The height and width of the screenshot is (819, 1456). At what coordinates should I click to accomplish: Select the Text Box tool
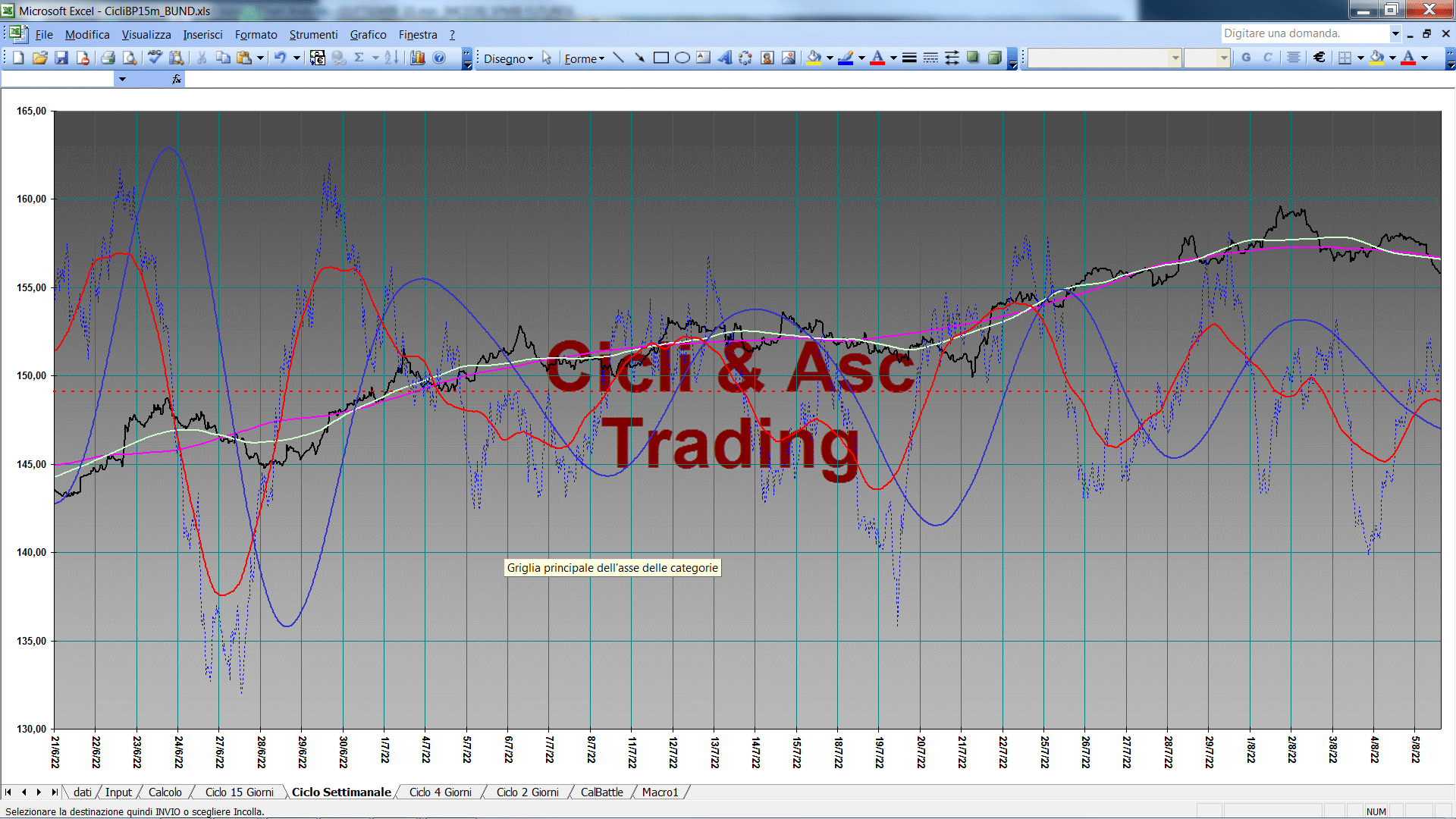click(x=703, y=58)
